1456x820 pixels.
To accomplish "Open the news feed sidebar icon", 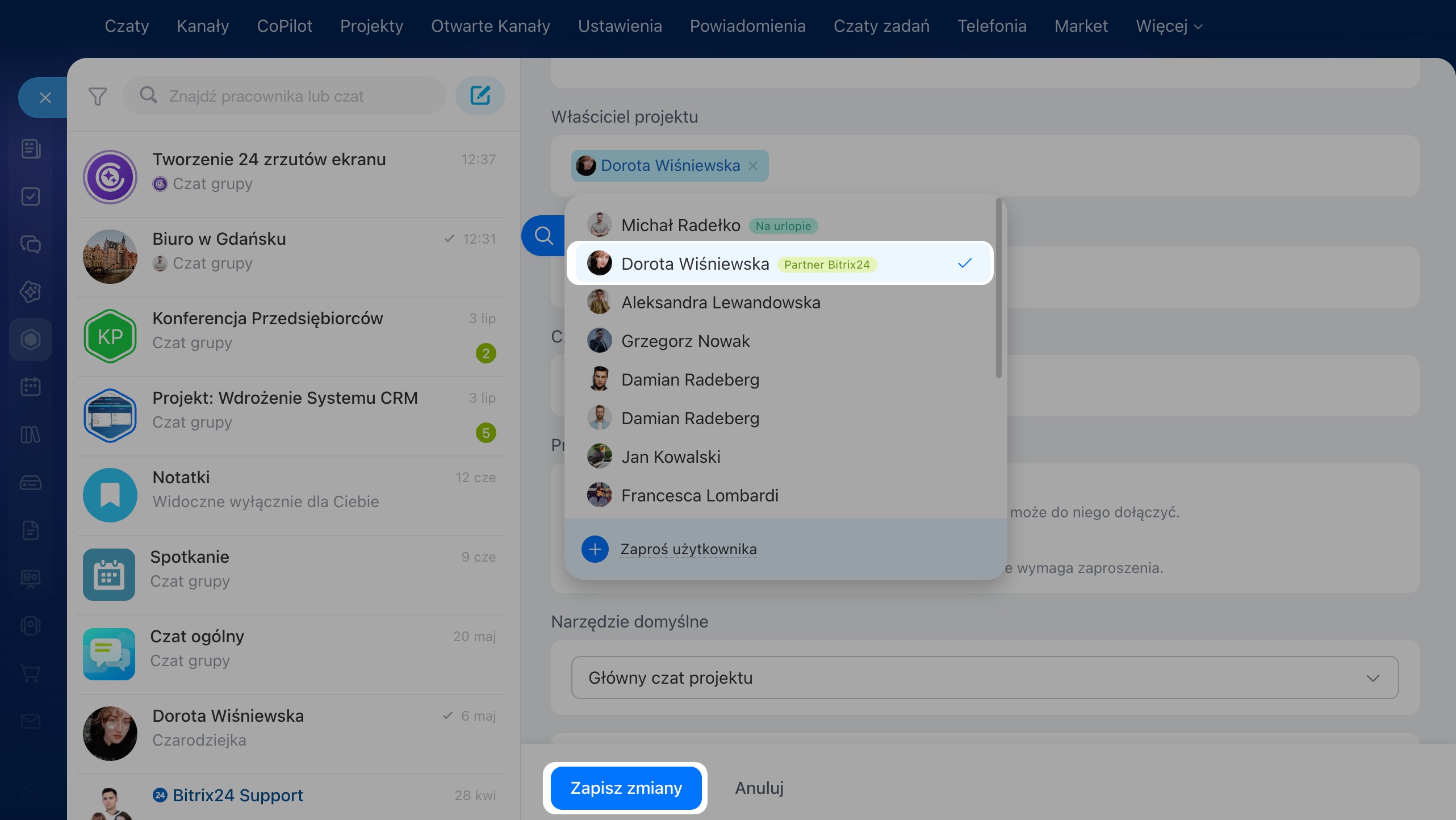I will point(31,149).
